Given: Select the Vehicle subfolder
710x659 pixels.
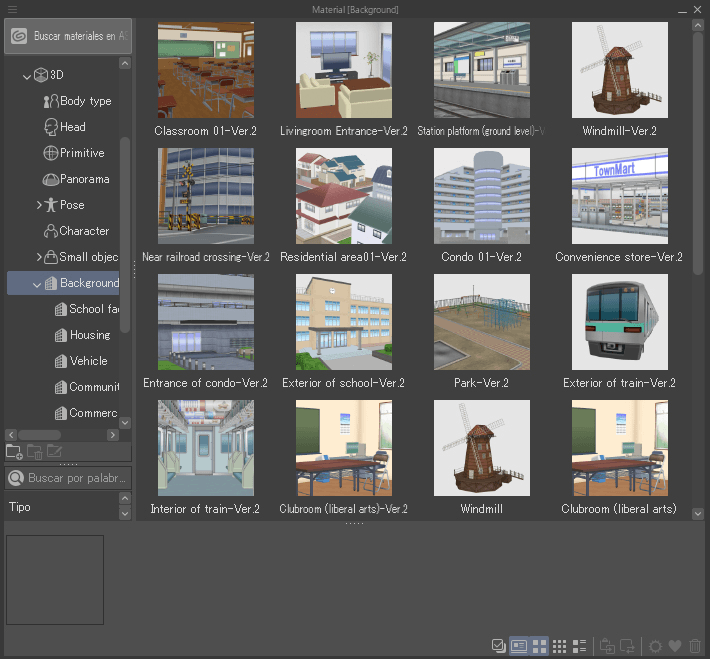Looking at the screenshot, I should tap(88, 361).
